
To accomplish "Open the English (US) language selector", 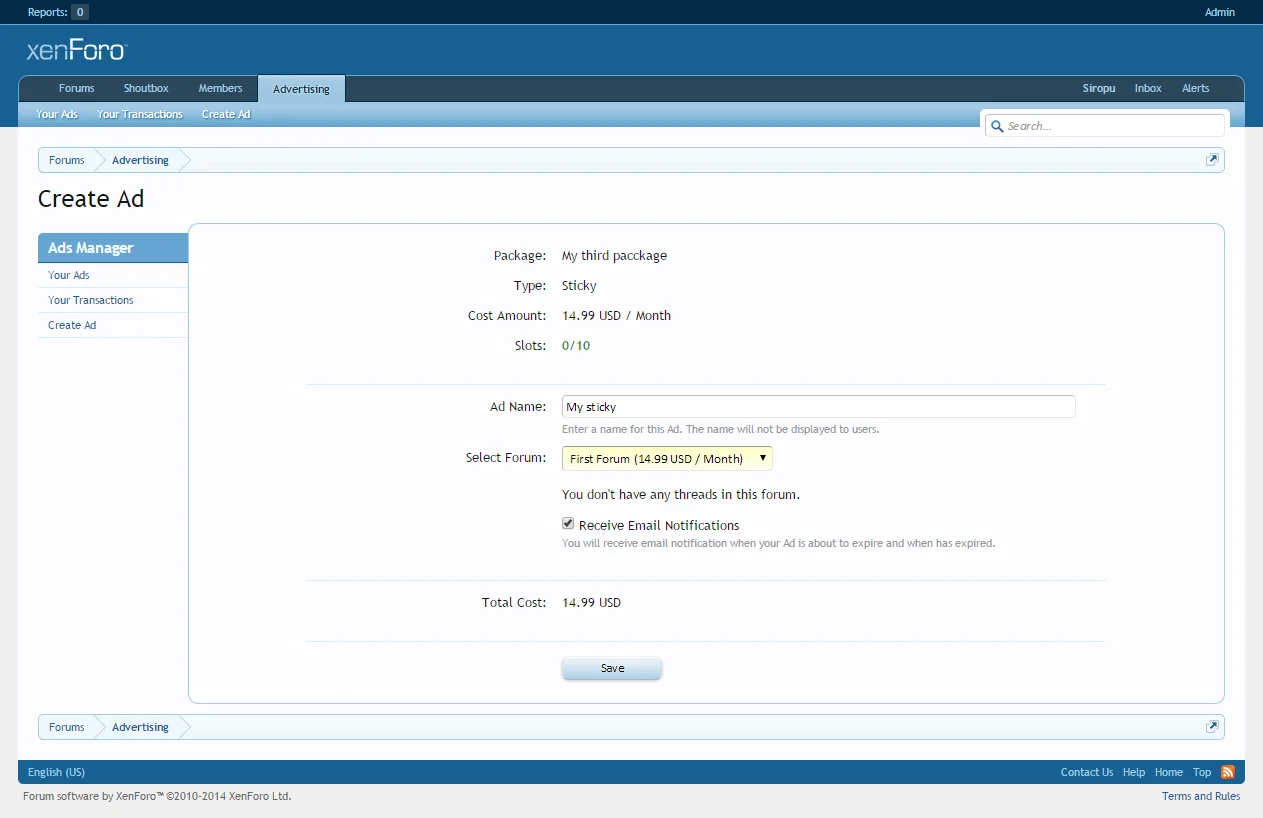I will pos(56,771).
